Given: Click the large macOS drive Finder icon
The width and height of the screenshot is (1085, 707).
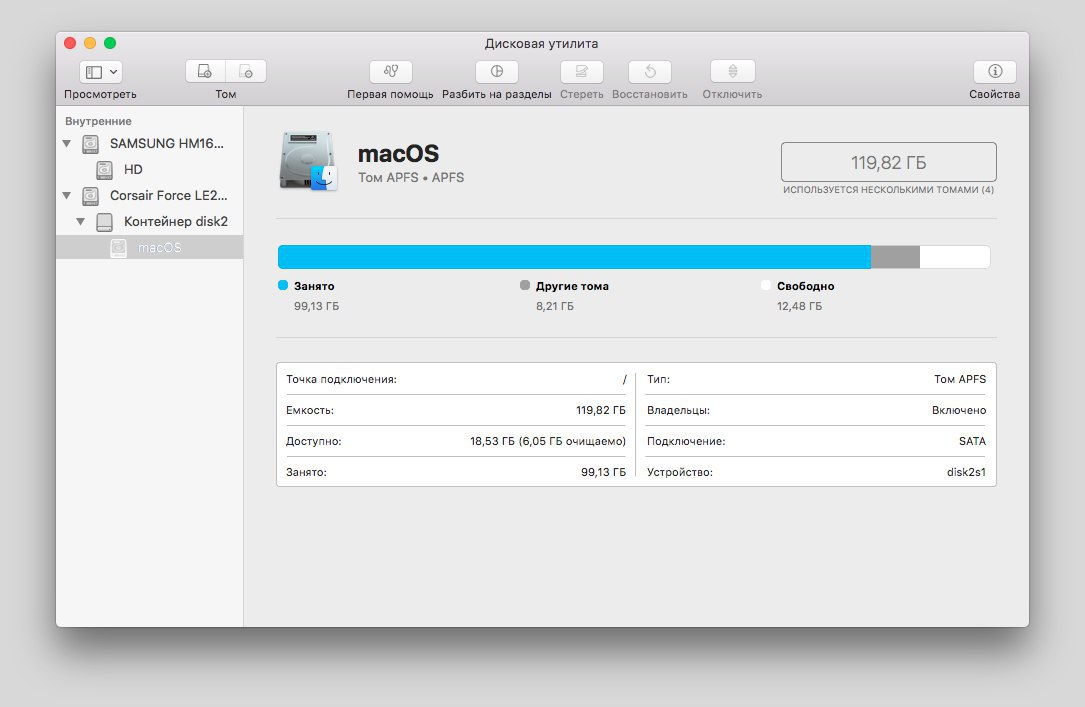Looking at the screenshot, I should 309,161.
